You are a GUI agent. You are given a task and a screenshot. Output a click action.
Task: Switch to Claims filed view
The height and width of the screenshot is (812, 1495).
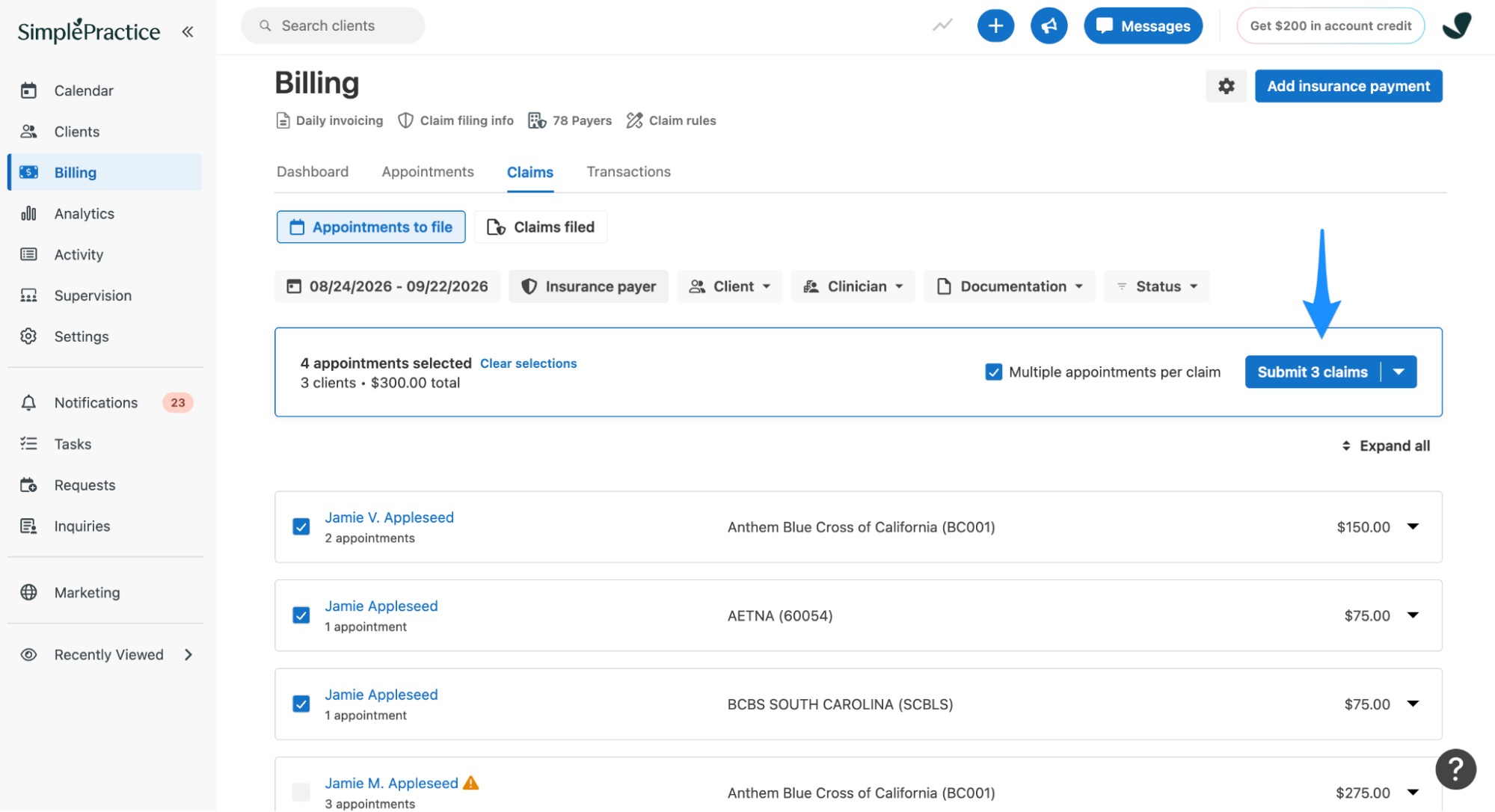click(541, 227)
